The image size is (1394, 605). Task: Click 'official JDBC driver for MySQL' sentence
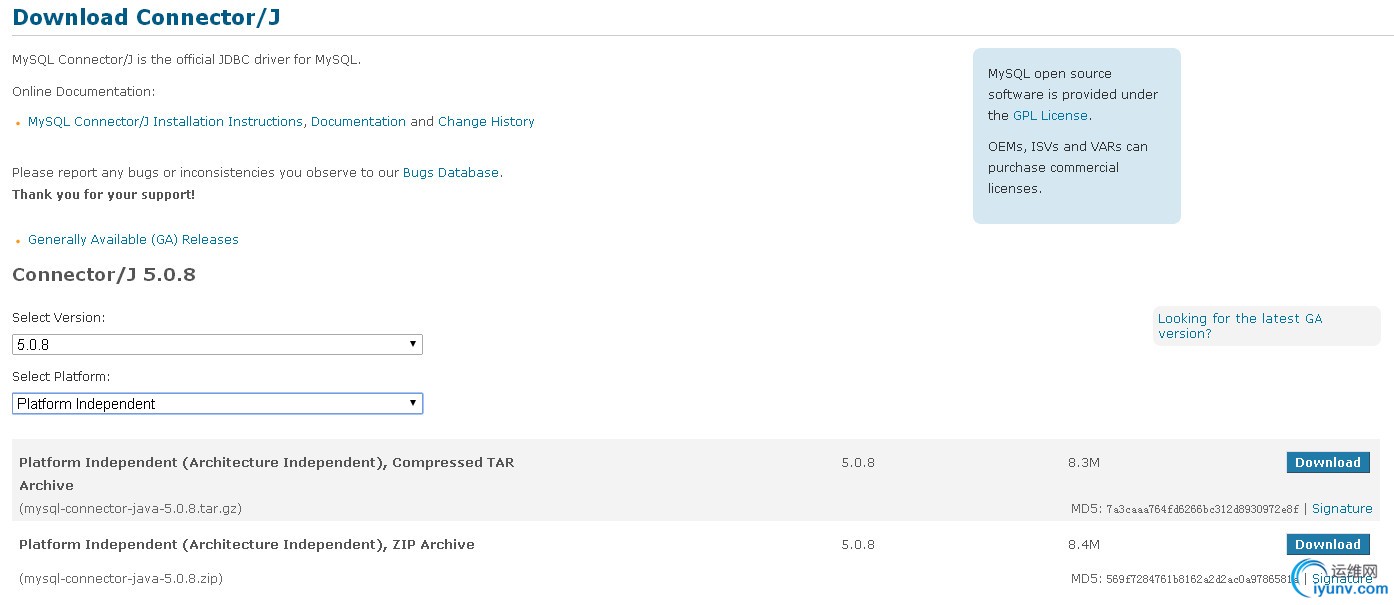pyautogui.click(x=186, y=59)
